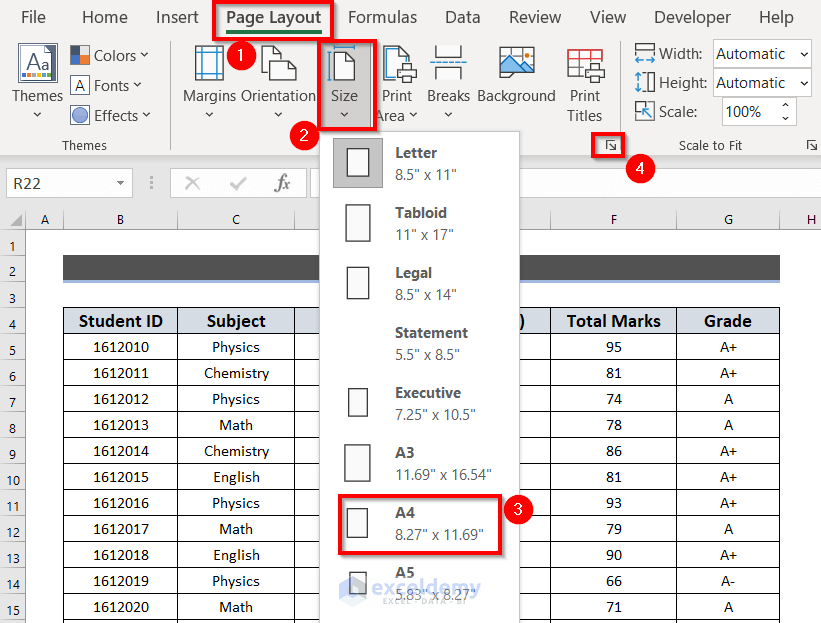
Task: Click cell with Student ID 1612014
Action: tap(120, 451)
